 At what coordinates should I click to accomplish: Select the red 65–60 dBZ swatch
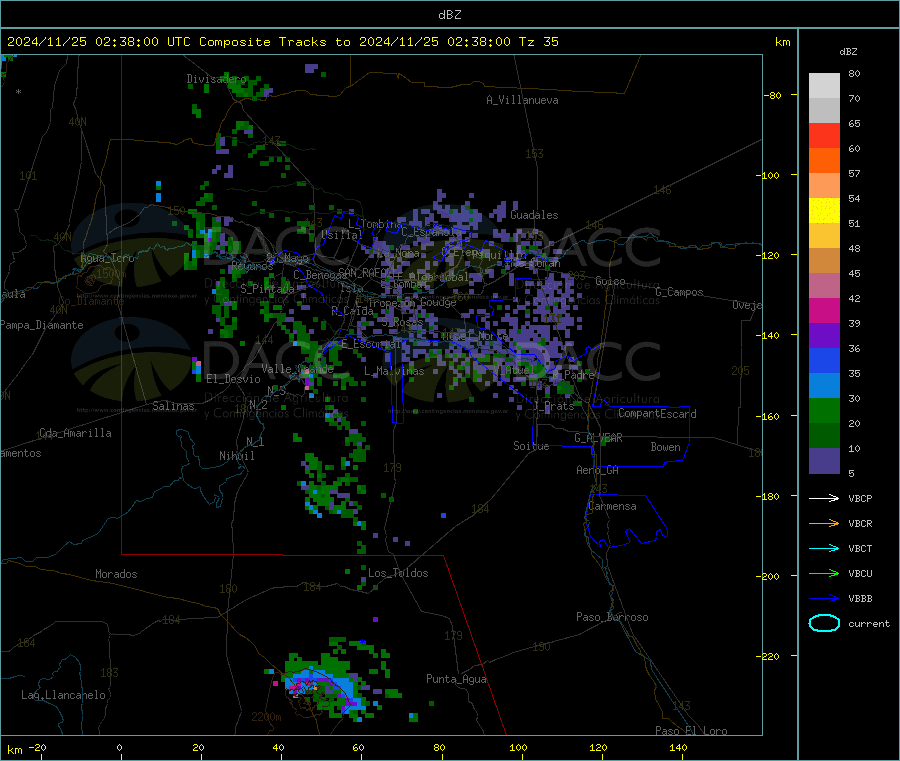824,135
